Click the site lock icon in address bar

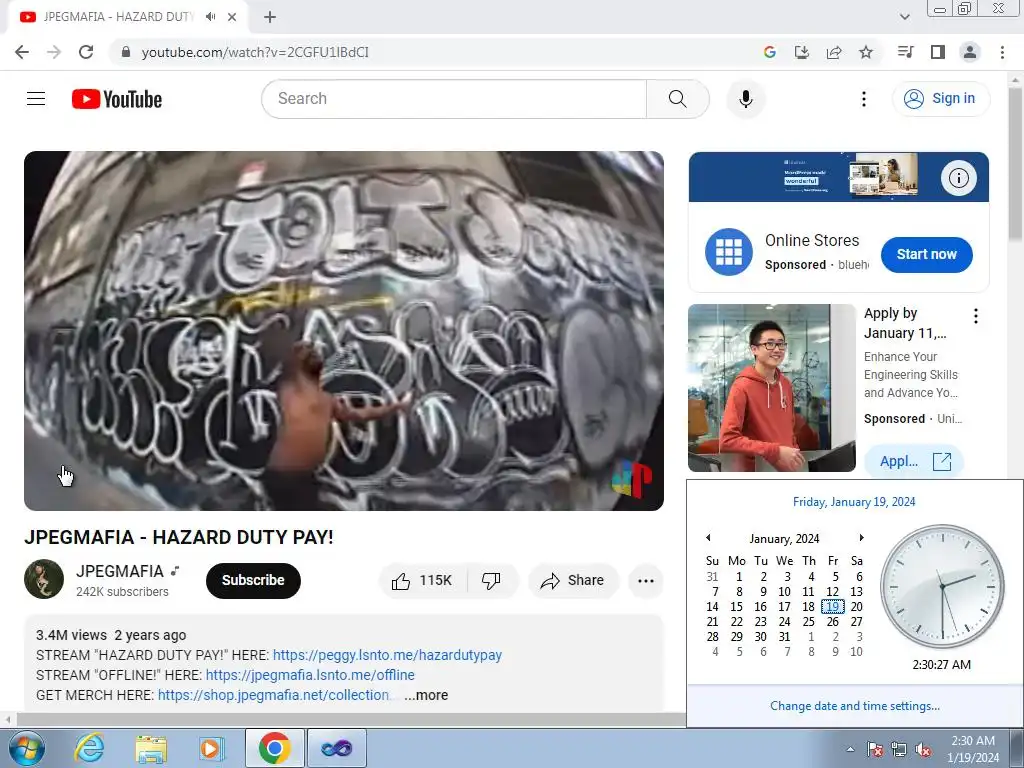point(126,52)
